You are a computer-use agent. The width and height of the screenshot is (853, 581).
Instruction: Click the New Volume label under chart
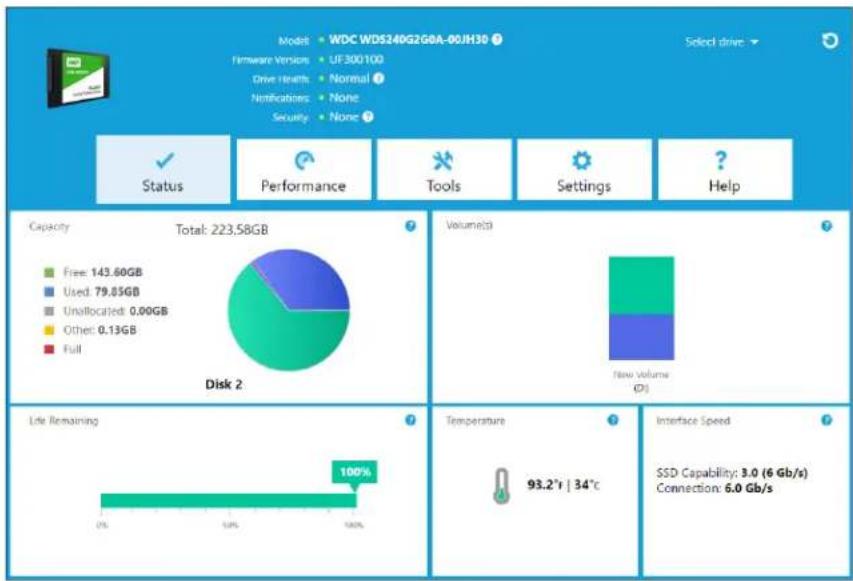click(641, 375)
